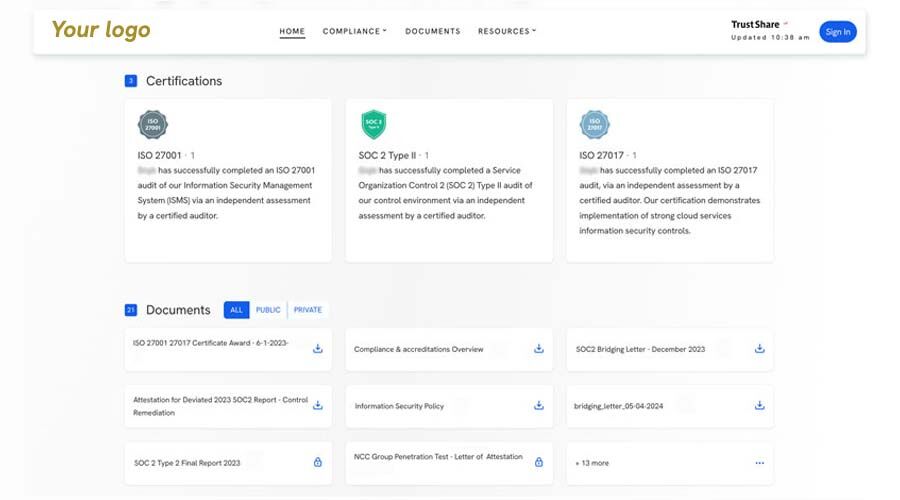The image size is (900, 500).
Task: Download the bridging_letter_05-04-2024 file
Action: coord(759,406)
